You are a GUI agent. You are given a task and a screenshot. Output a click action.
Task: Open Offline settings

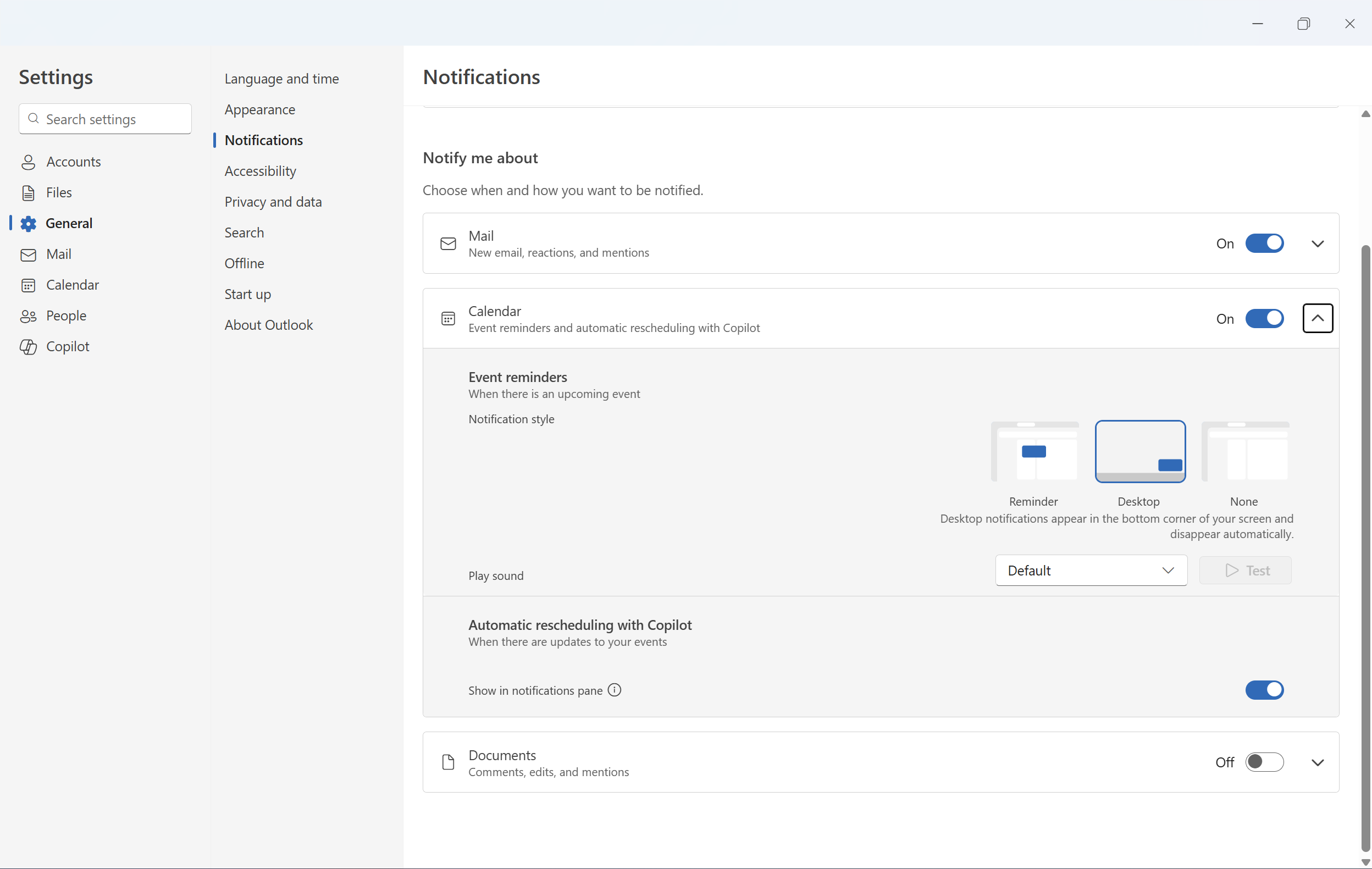(x=244, y=263)
